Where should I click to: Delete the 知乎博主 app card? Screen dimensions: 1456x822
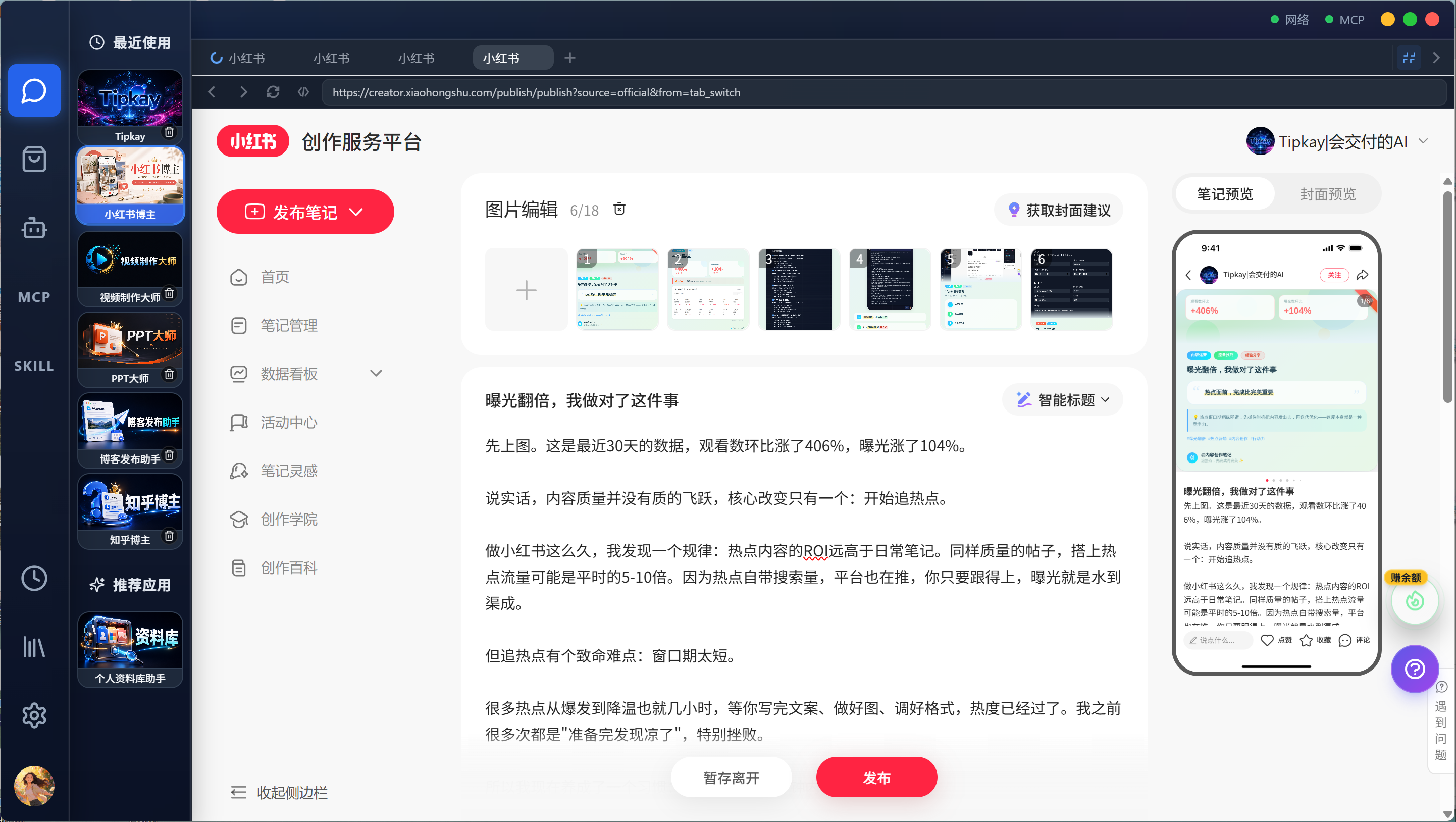pos(169,536)
